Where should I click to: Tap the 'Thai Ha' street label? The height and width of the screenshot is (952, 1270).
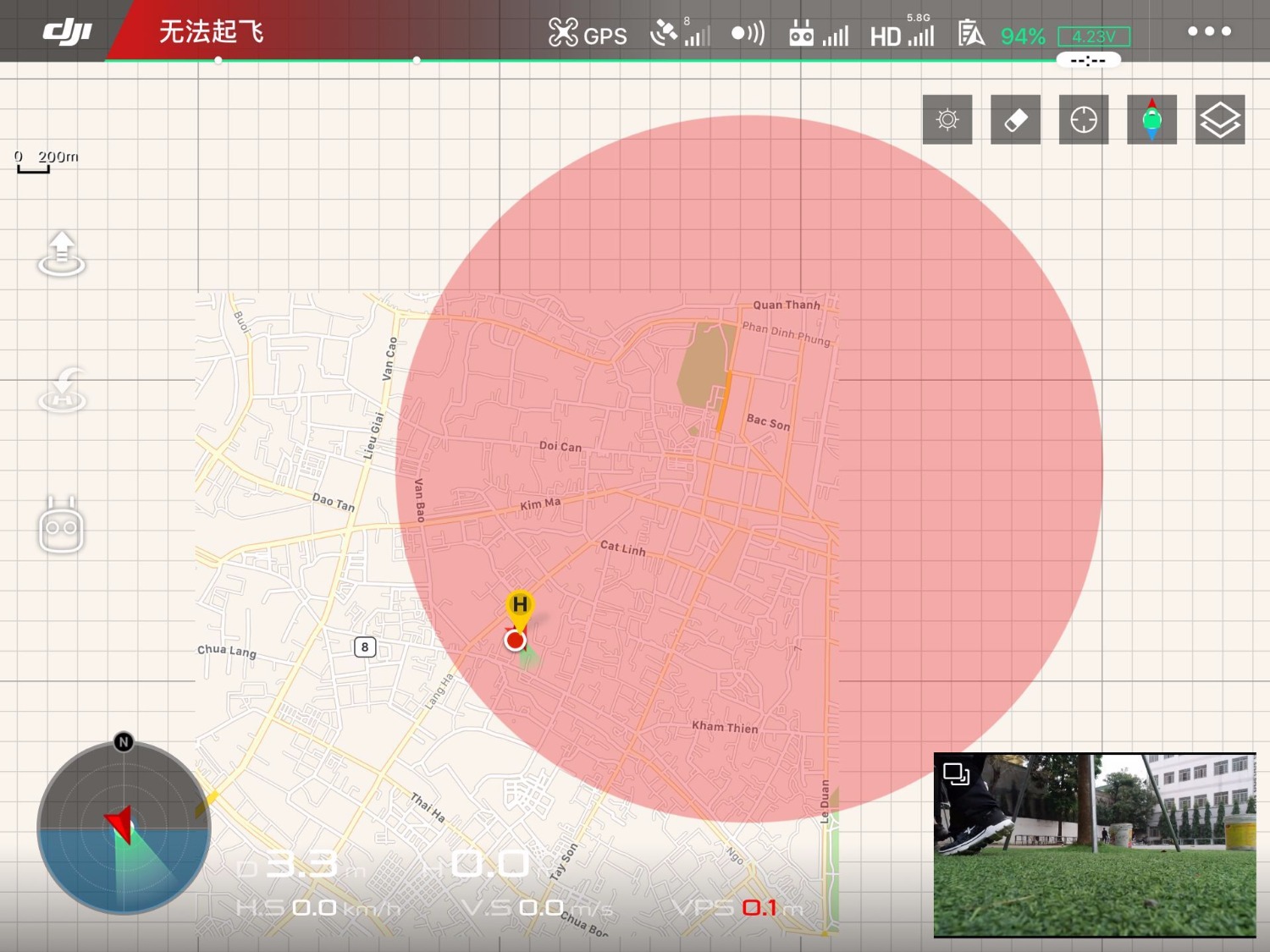click(428, 807)
